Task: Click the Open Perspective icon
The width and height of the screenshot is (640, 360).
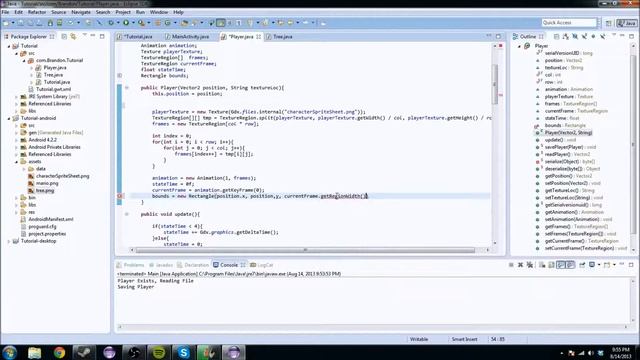Action: pyautogui.click(x=608, y=23)
